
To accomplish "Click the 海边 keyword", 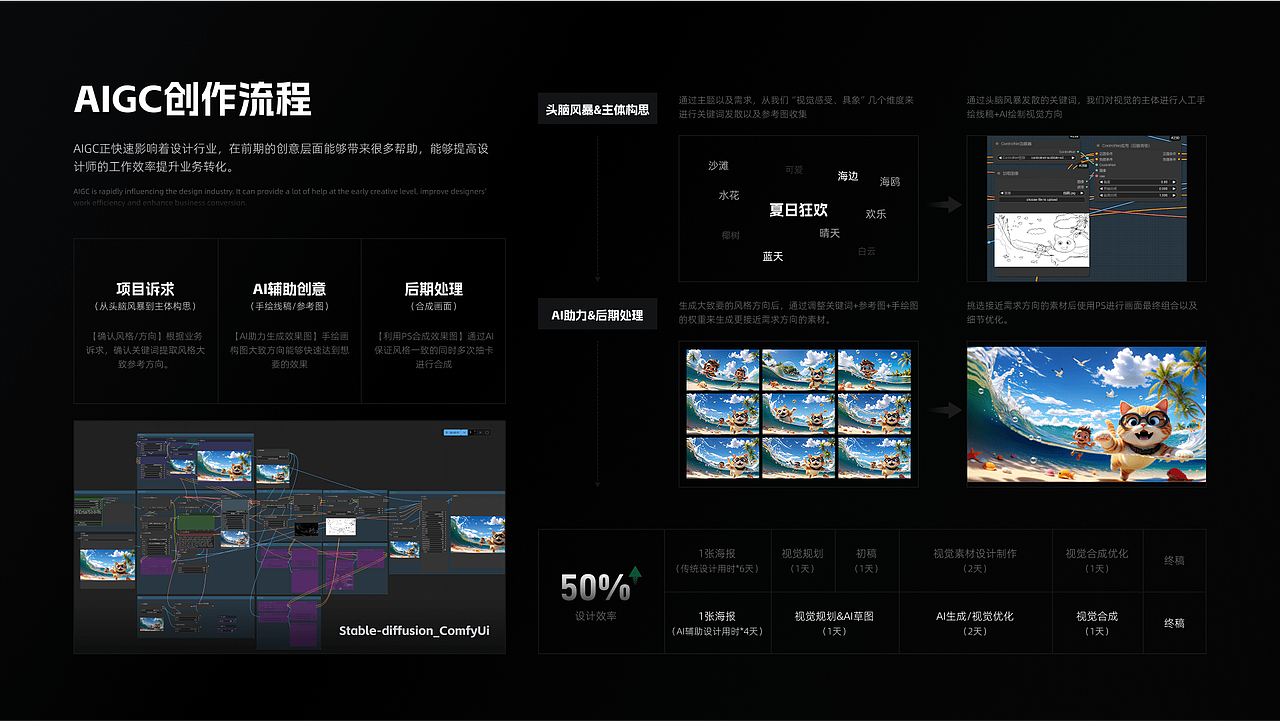I will click(847, 176).
